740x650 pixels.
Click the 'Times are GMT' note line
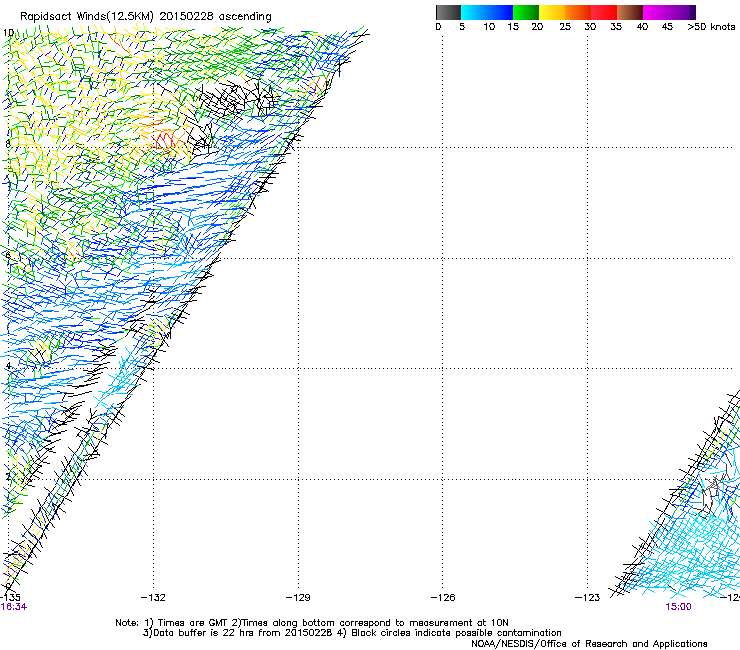(312, 623)
